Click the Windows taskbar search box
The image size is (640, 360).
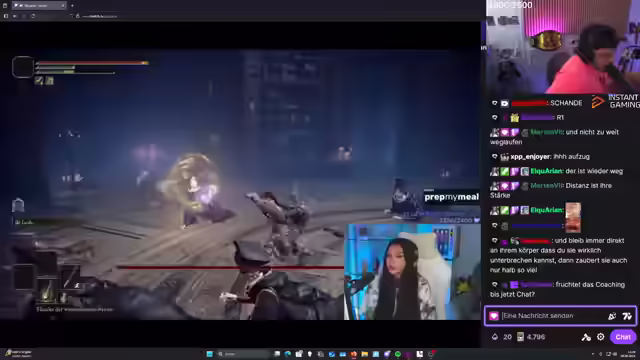243,354
